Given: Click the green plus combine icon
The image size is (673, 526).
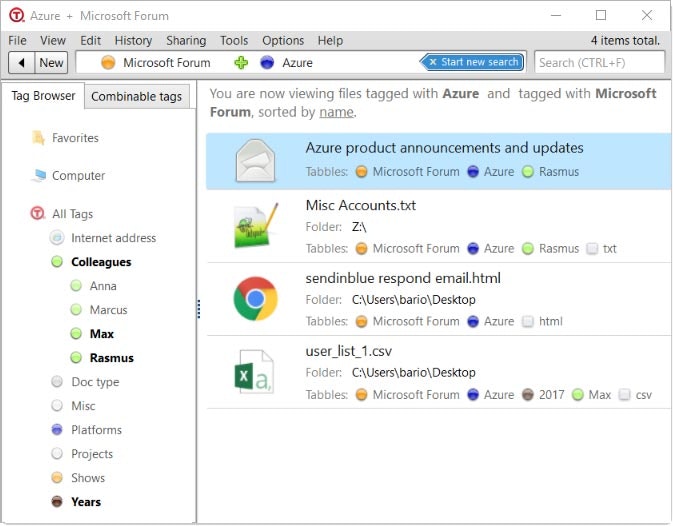Looking at the screenshot, I should click(x=241, y=63).
